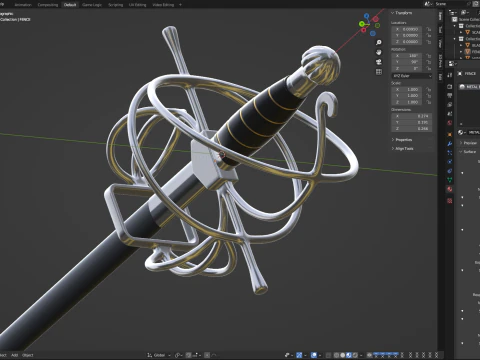Toggle lock on Rotation Z
The height and width of the screenshot is (360, 480).
pyautogui.click(x=429, y=68)
